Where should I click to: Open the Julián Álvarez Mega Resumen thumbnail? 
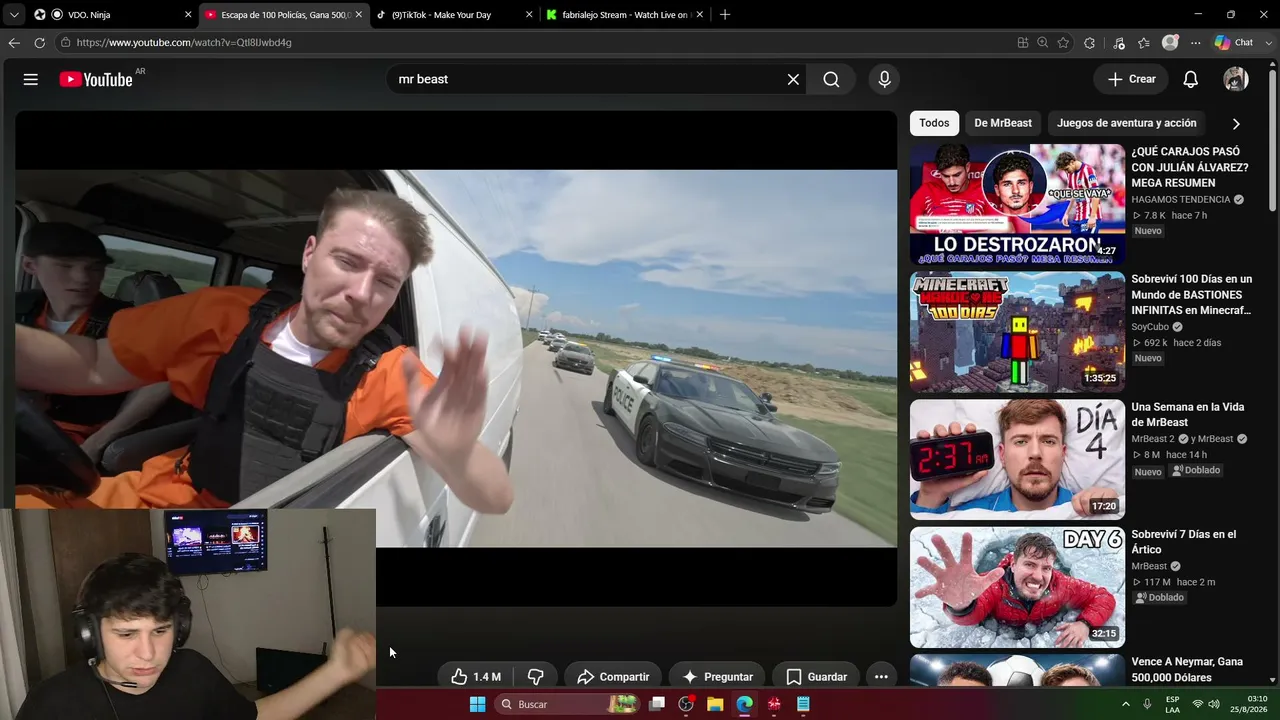click(1017, 204)
